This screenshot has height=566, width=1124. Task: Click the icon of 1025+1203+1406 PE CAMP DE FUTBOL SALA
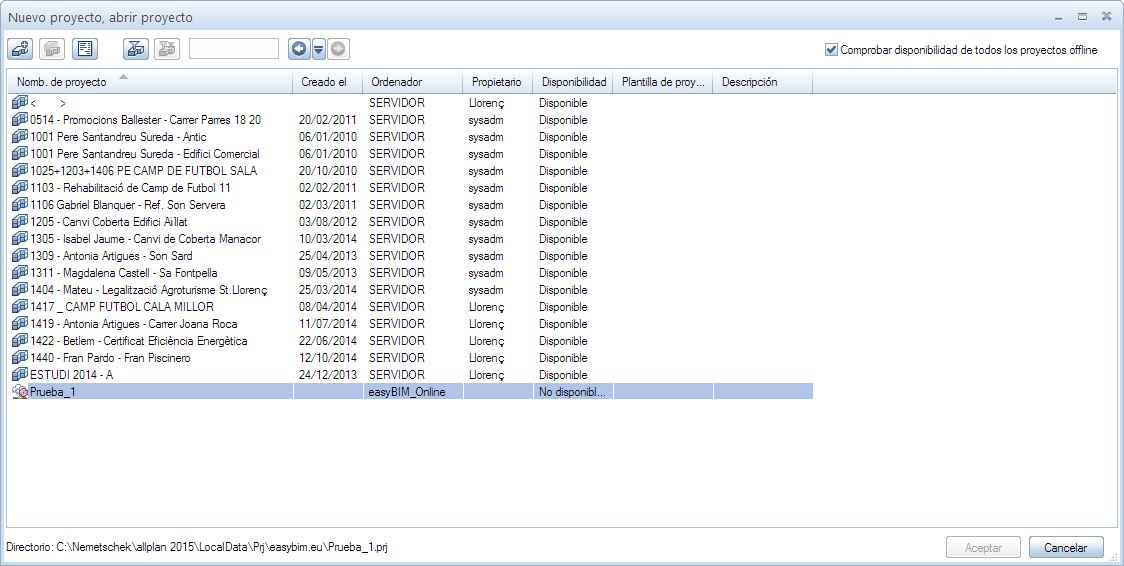[x=20, y=171]
